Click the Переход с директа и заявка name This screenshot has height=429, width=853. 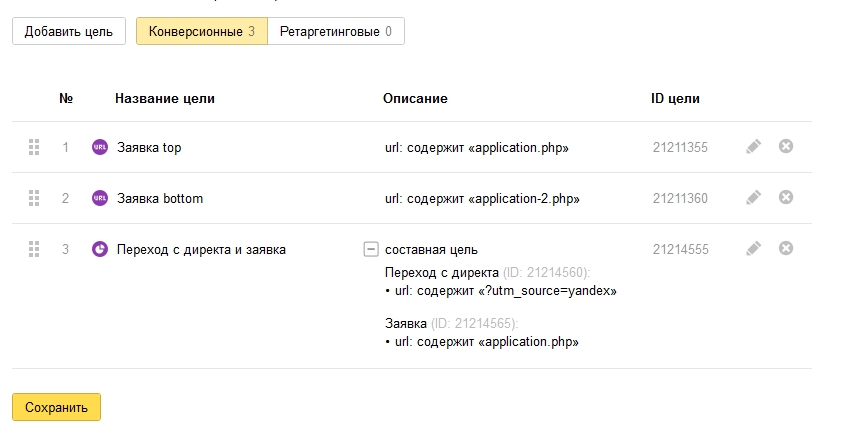tap(201, 250)
